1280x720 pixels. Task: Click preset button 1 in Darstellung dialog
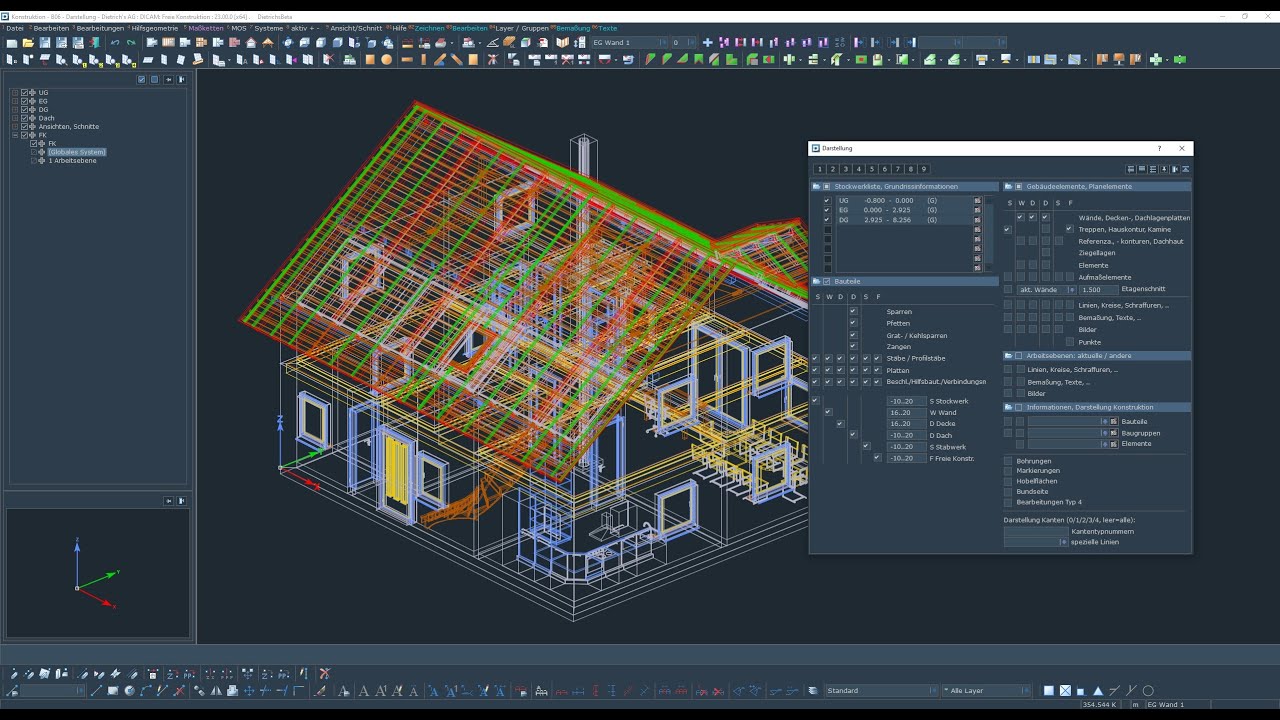pos(819,169)
